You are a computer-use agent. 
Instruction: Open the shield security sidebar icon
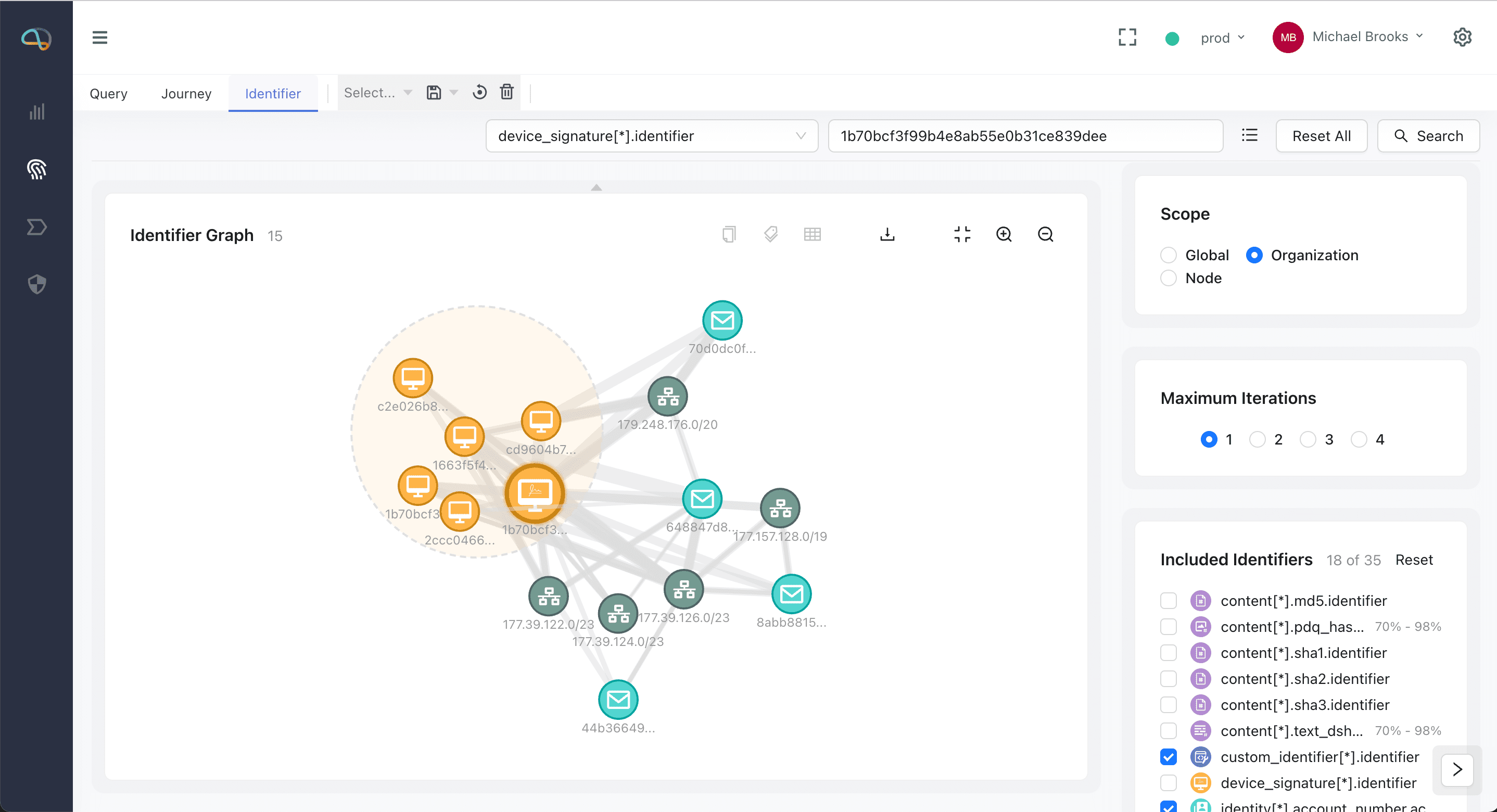pyautogui.click(x=36, y=284)
